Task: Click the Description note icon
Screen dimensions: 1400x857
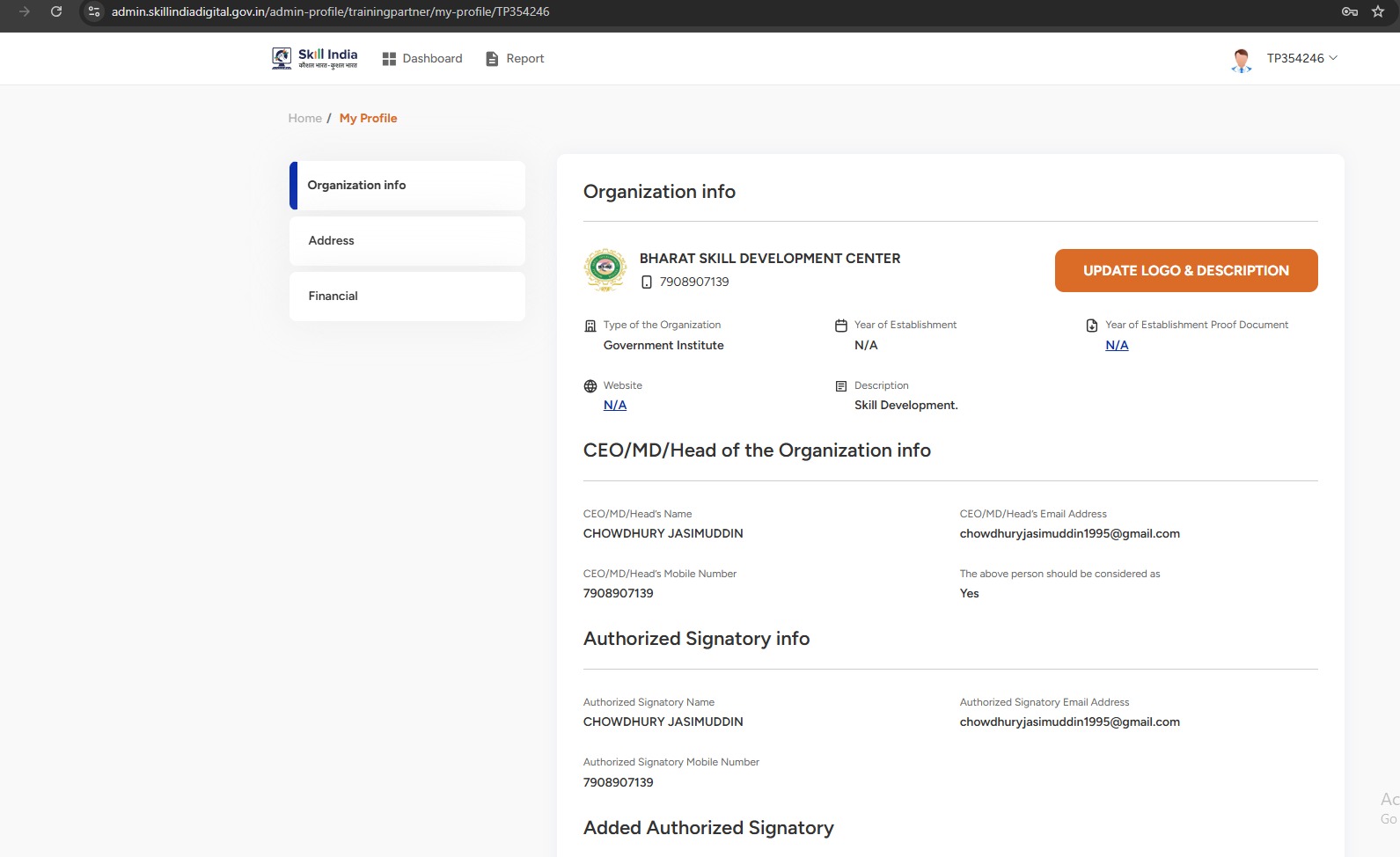Action: (841, 386)
